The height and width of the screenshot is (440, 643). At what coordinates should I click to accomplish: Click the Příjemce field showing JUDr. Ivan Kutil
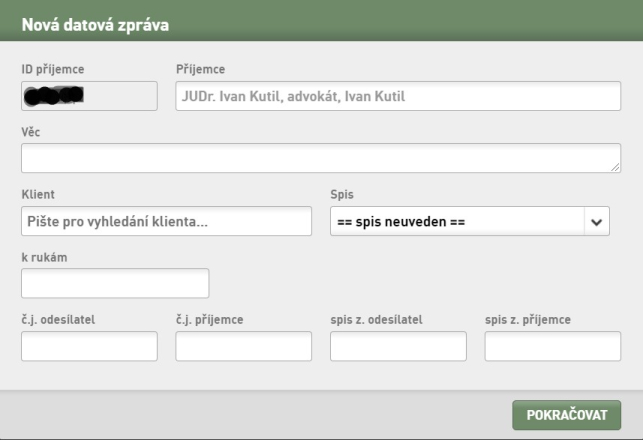[398, 96]
